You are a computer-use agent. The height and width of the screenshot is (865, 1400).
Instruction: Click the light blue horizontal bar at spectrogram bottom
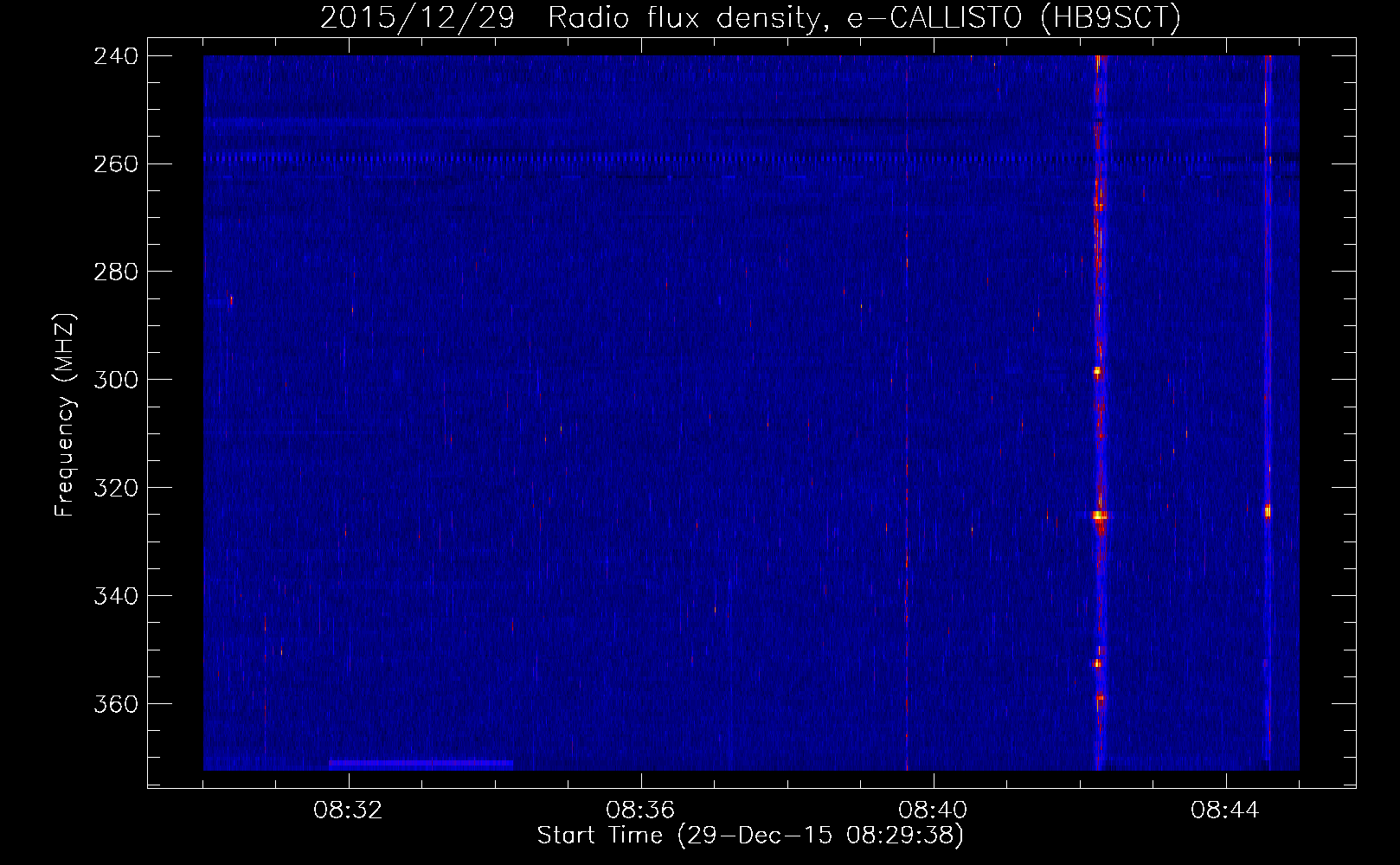tap(421, 765)
